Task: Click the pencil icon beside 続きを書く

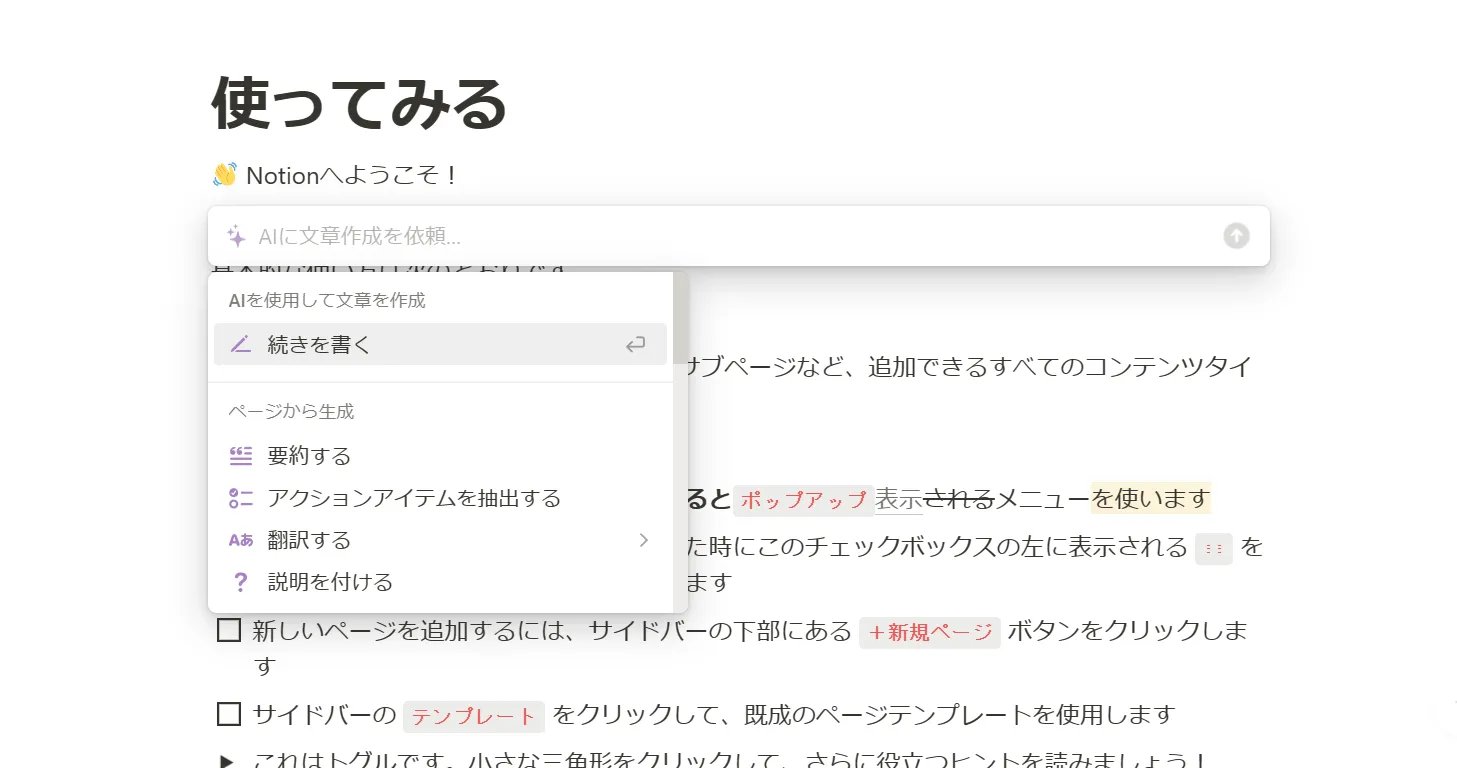Action: click(x=240, y=344)
